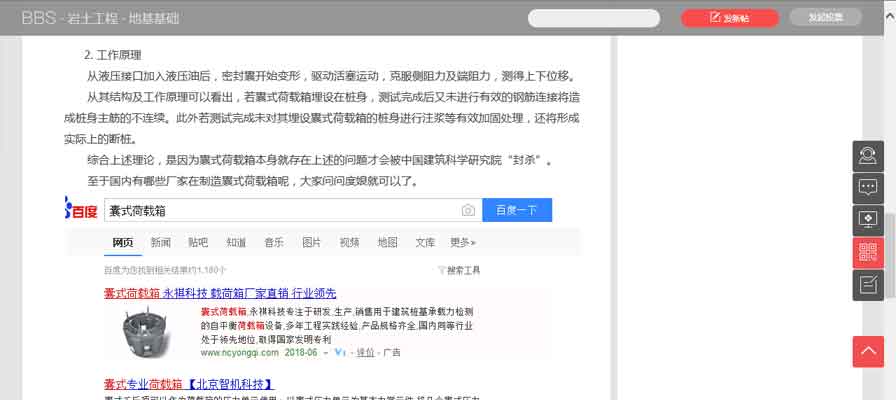Select the 网页 tab in Baidu results
The image size is (896, 400).
[x=123, y=242]
